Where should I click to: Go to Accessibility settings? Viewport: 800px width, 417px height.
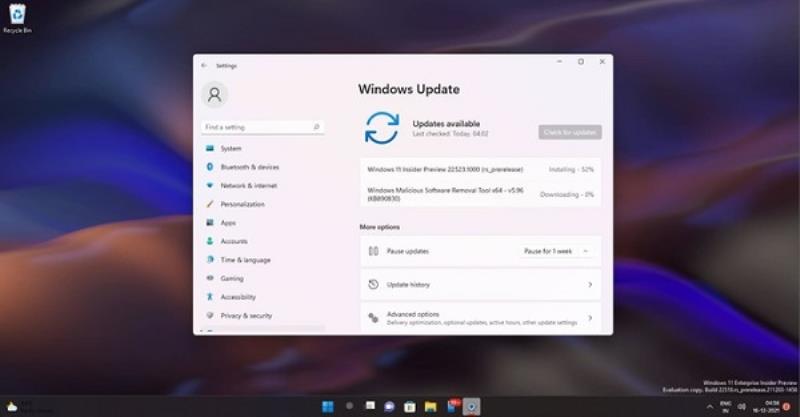(263, 297)
